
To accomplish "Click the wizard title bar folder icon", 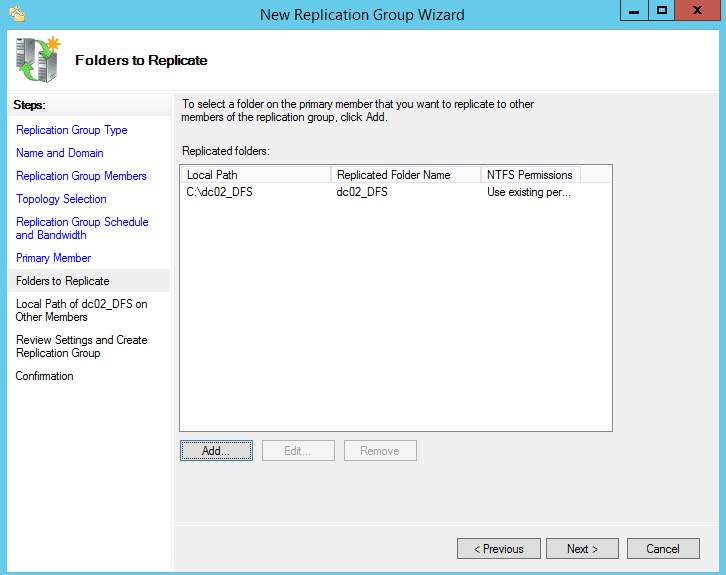I will click(x=17, y=13).
